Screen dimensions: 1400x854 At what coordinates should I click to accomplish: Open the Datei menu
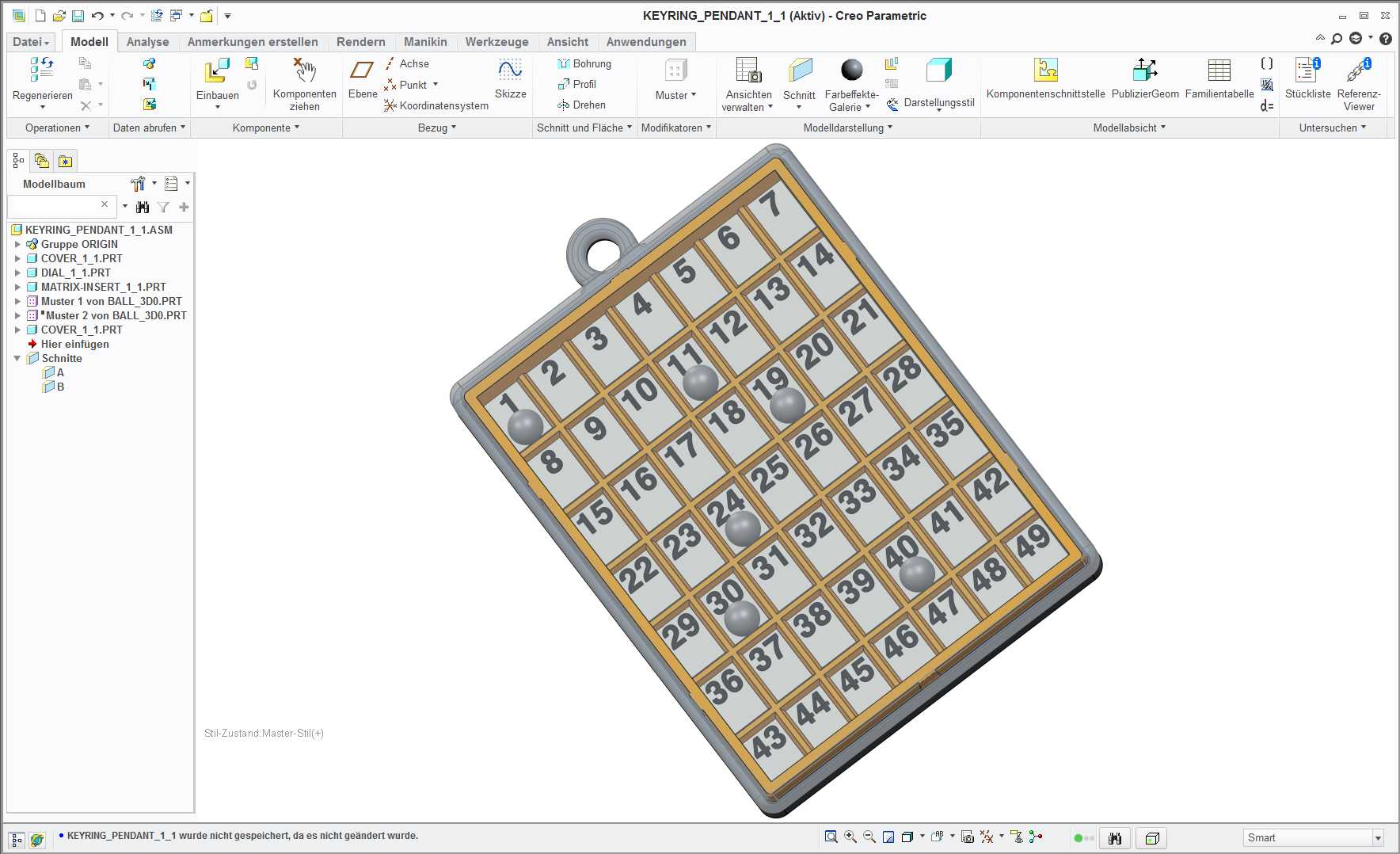tap(31, 42)
